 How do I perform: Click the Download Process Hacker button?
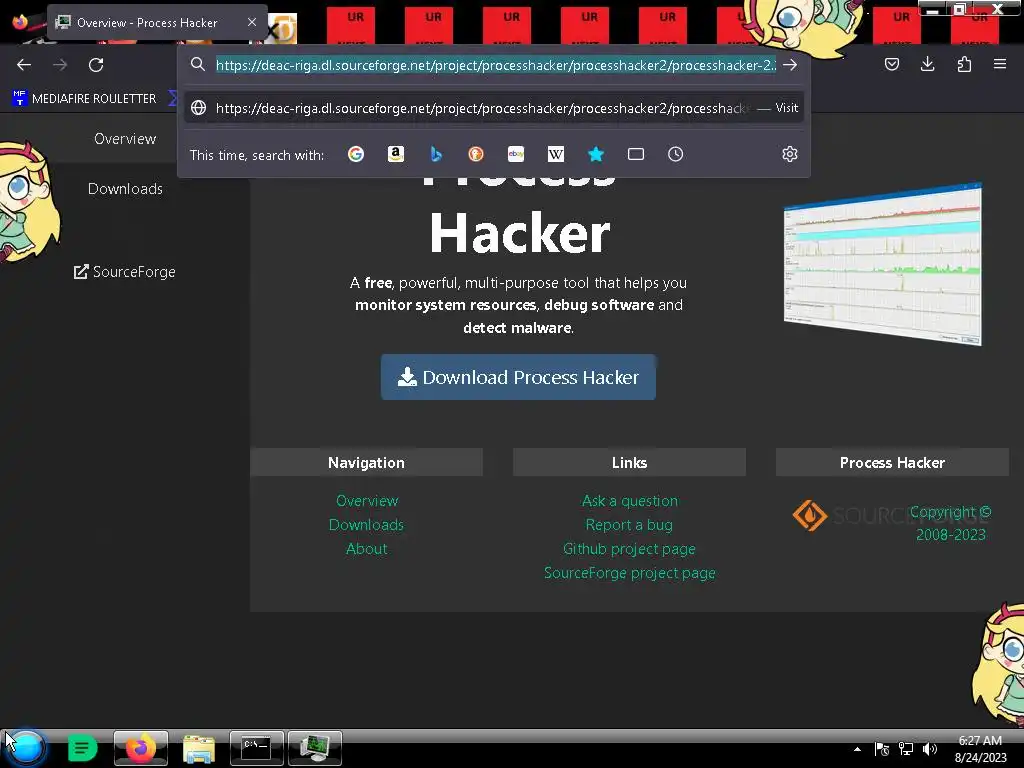(518, 377)
